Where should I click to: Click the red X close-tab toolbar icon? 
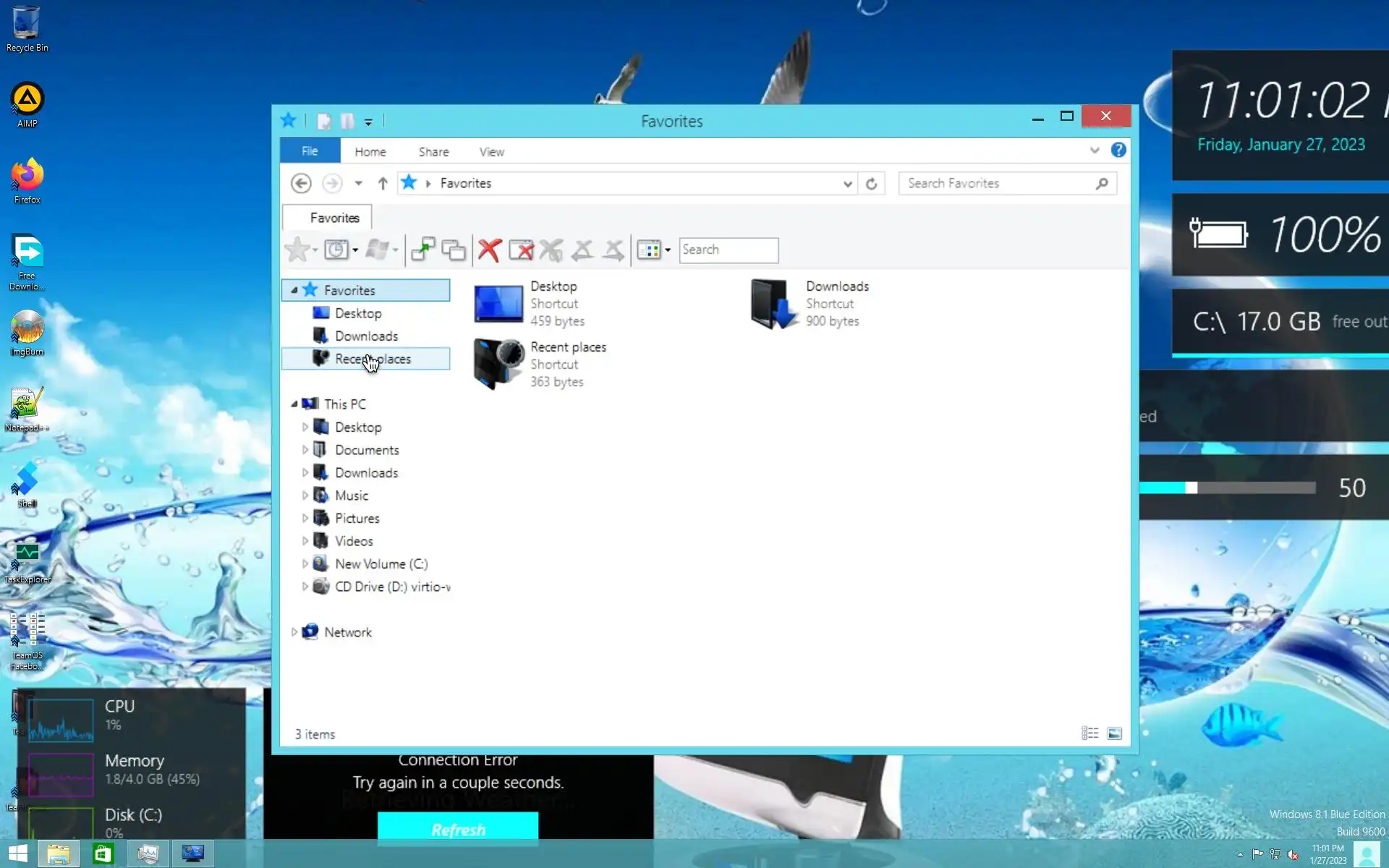490,250
